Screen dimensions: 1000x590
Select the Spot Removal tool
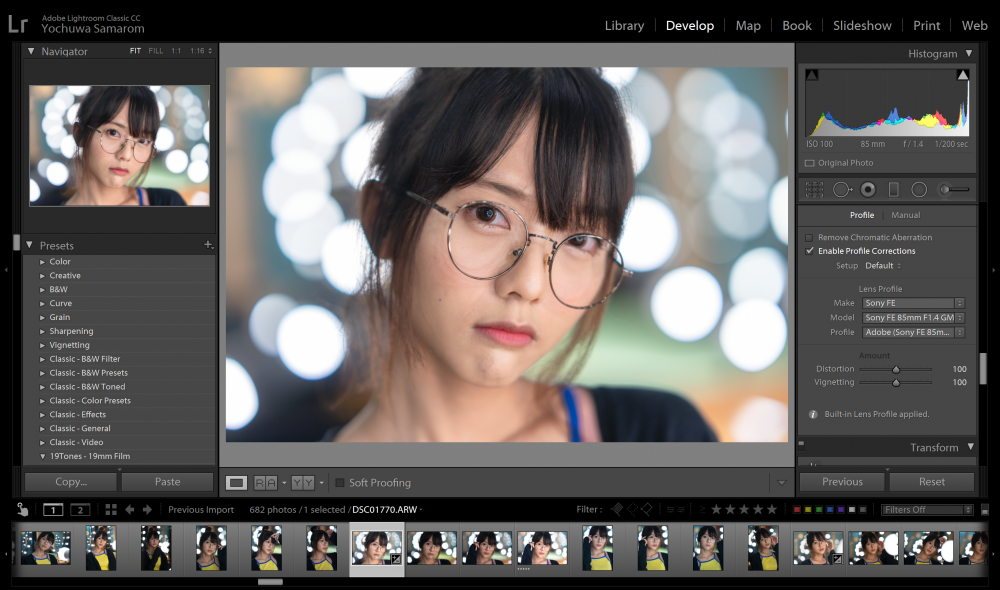pyautogui.click(x=842, y=189)
